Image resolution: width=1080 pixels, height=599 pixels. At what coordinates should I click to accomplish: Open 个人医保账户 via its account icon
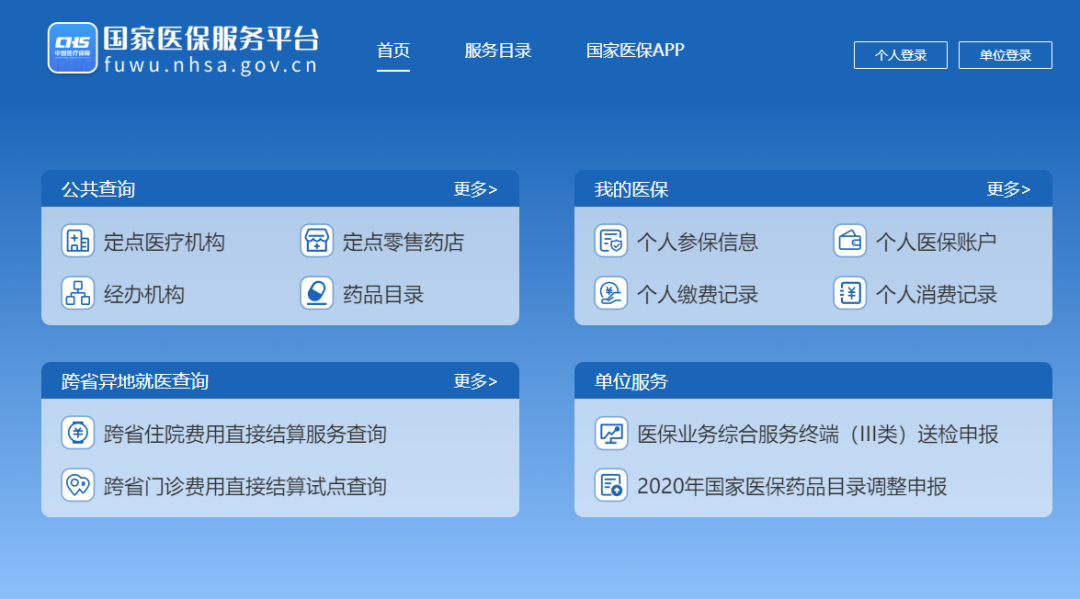click(849, 241)
